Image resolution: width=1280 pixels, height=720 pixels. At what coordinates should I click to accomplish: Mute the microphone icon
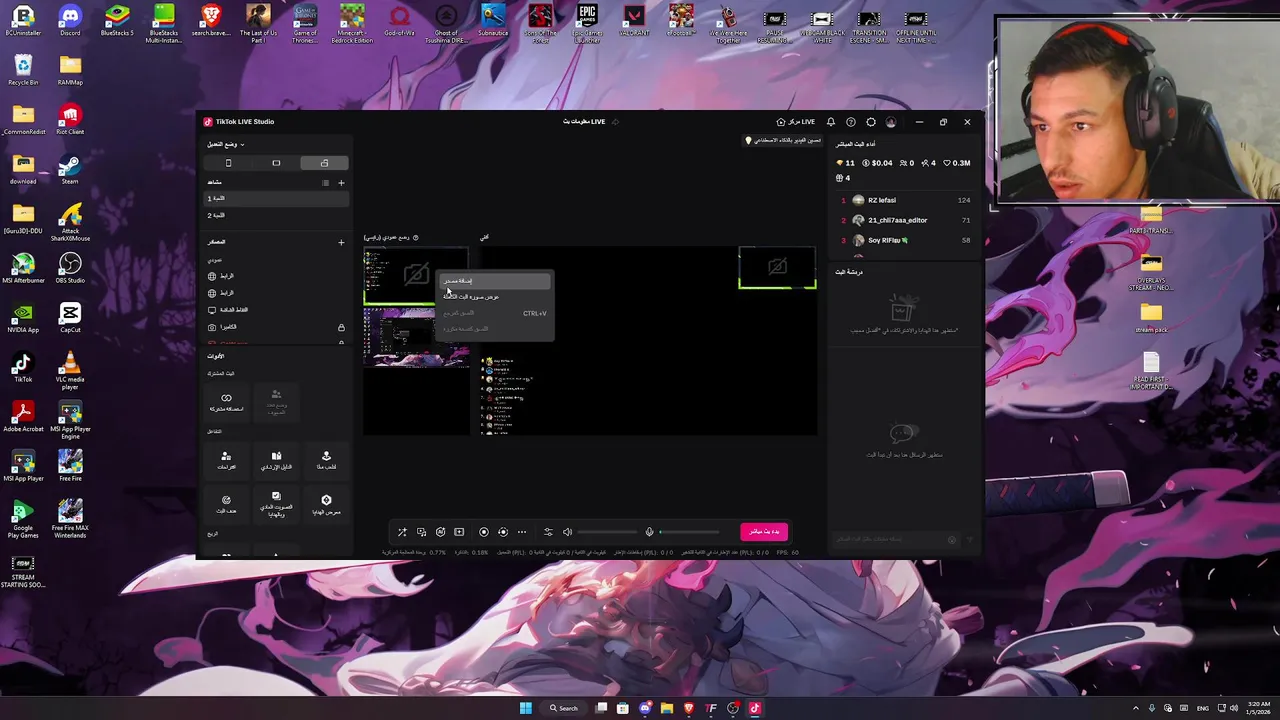coord(649,532)
